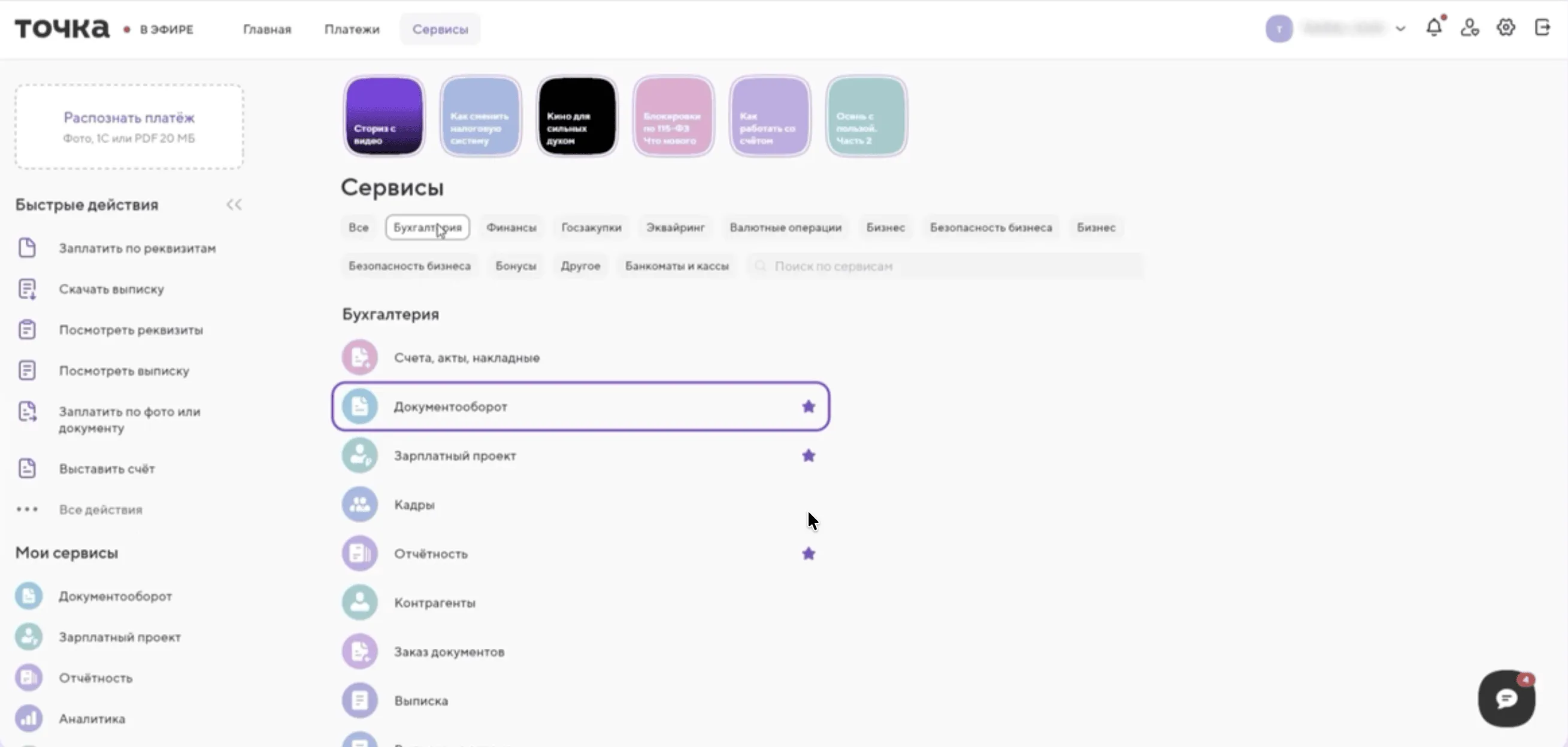Click the settings gear icon

pos(1505,28)
